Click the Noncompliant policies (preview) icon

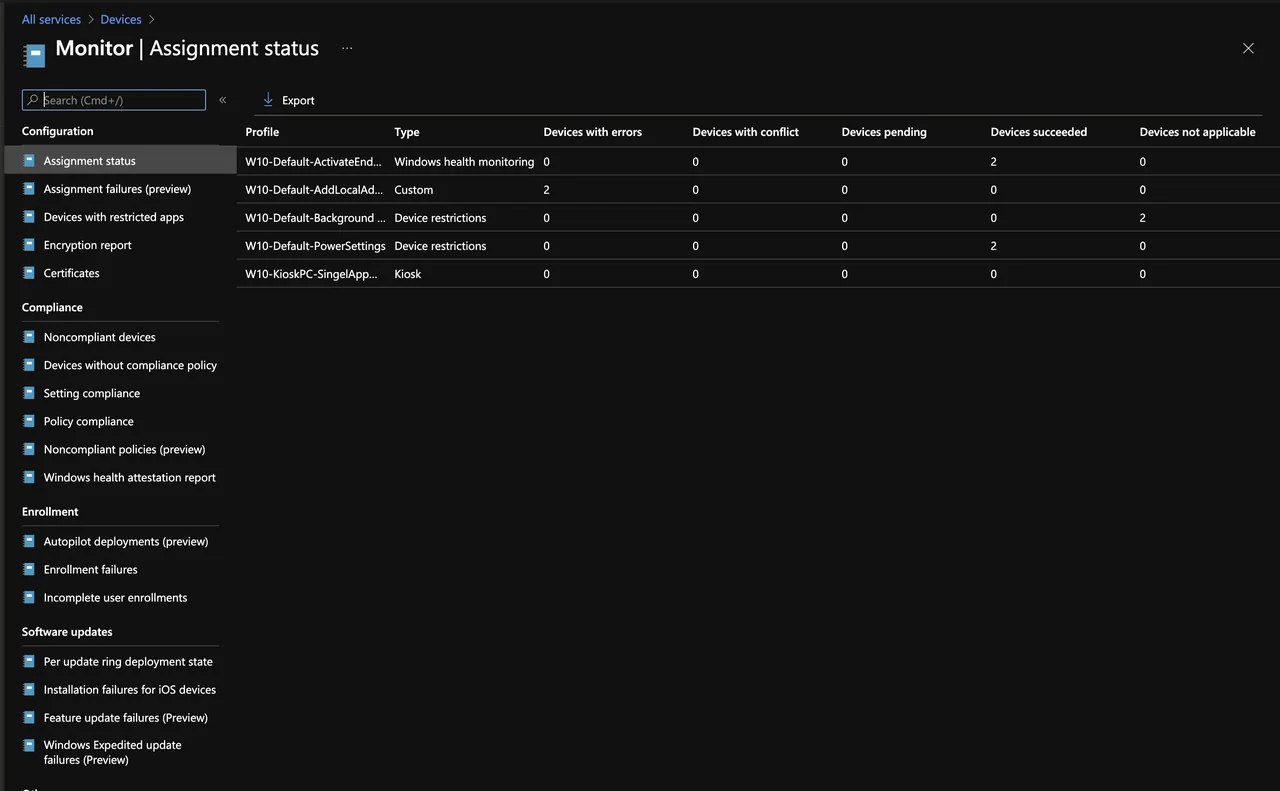(29, 449)
